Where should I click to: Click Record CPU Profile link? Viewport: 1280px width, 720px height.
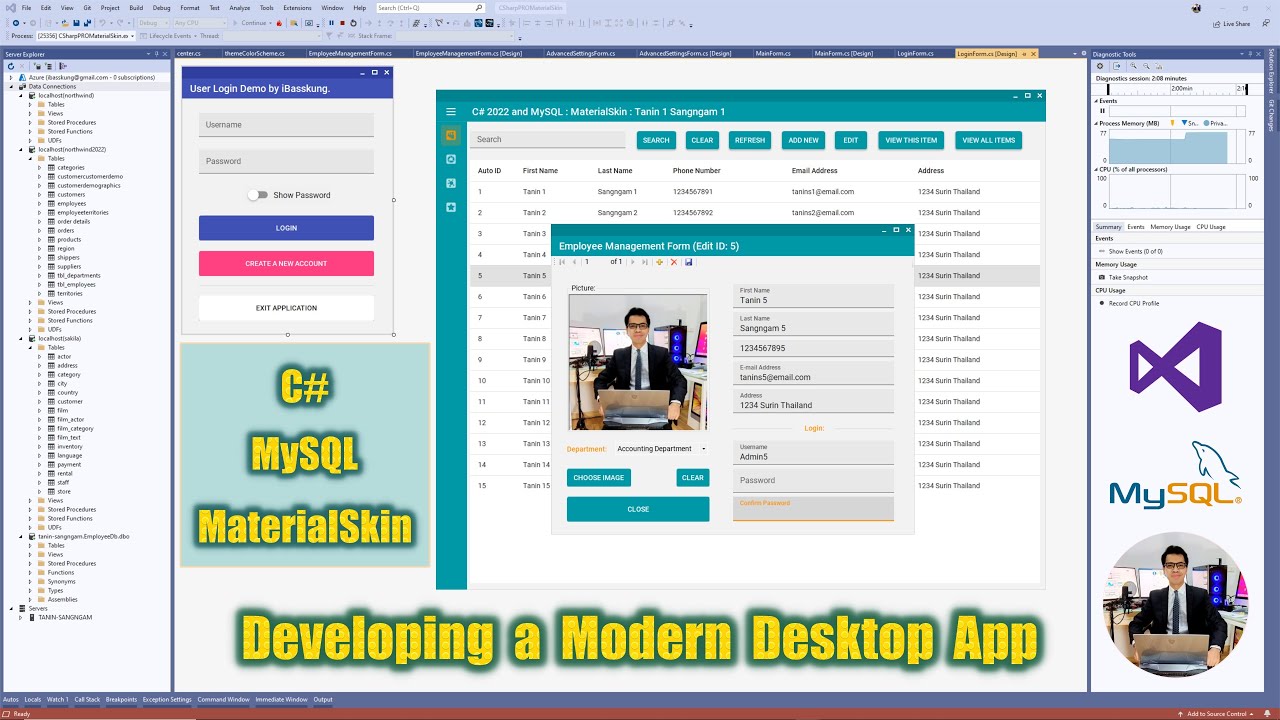click(1133, 303)
